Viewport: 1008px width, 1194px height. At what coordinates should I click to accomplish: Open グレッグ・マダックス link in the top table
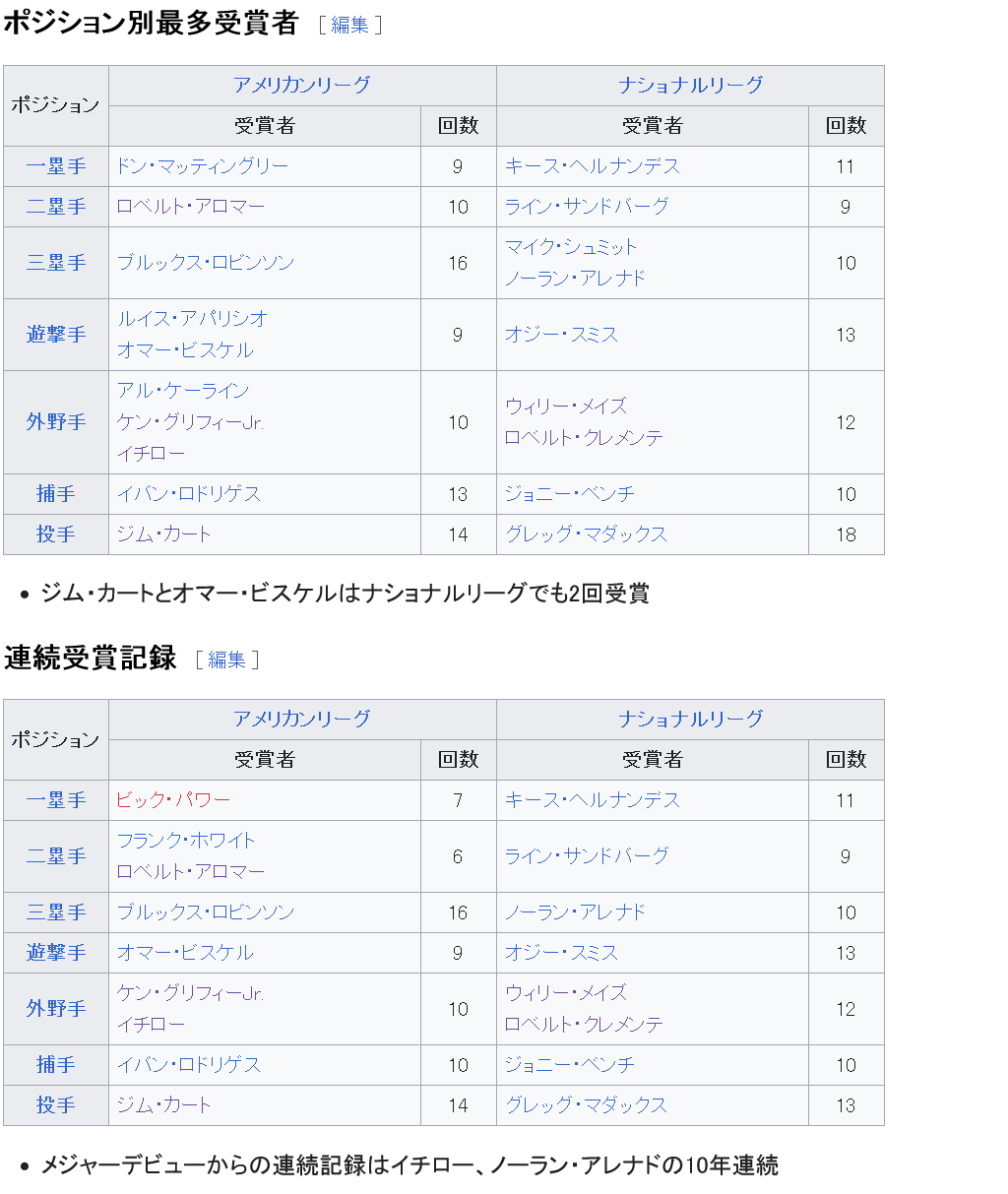click(x=586, y=534)
